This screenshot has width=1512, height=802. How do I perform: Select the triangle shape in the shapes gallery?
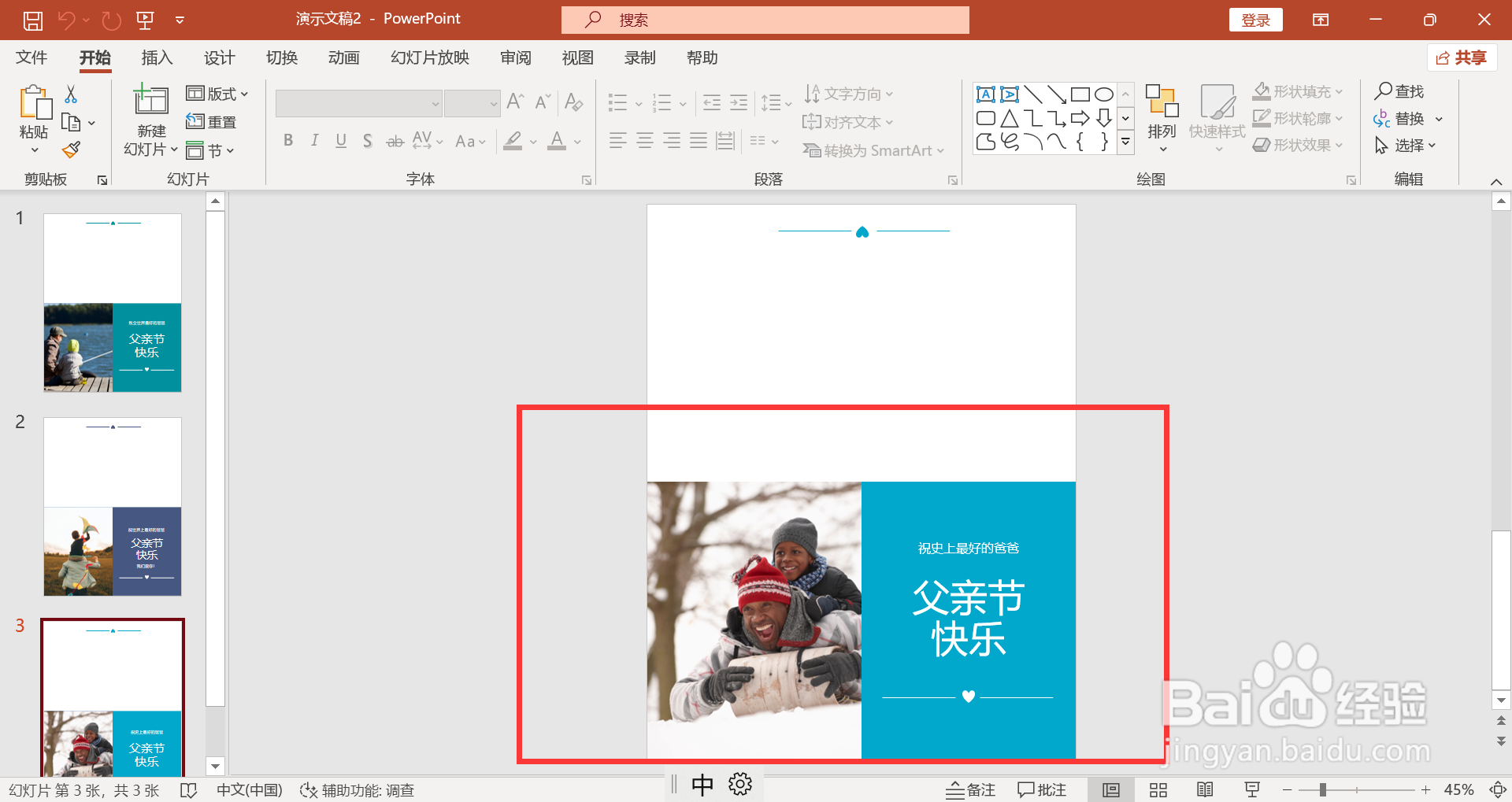1009,119
